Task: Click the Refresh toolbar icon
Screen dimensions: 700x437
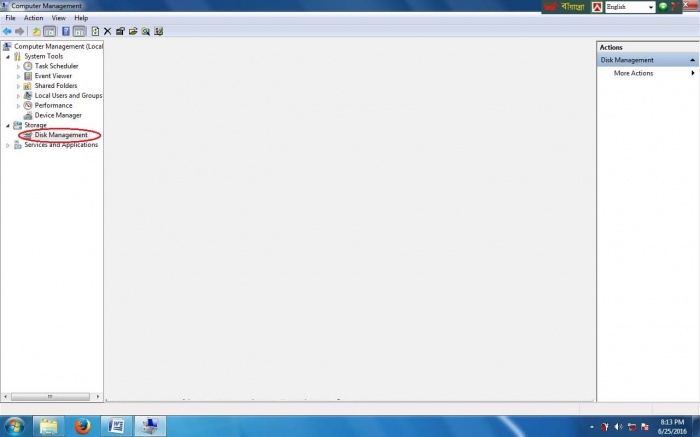Action: pyautogui.click(x=95, y=31)
